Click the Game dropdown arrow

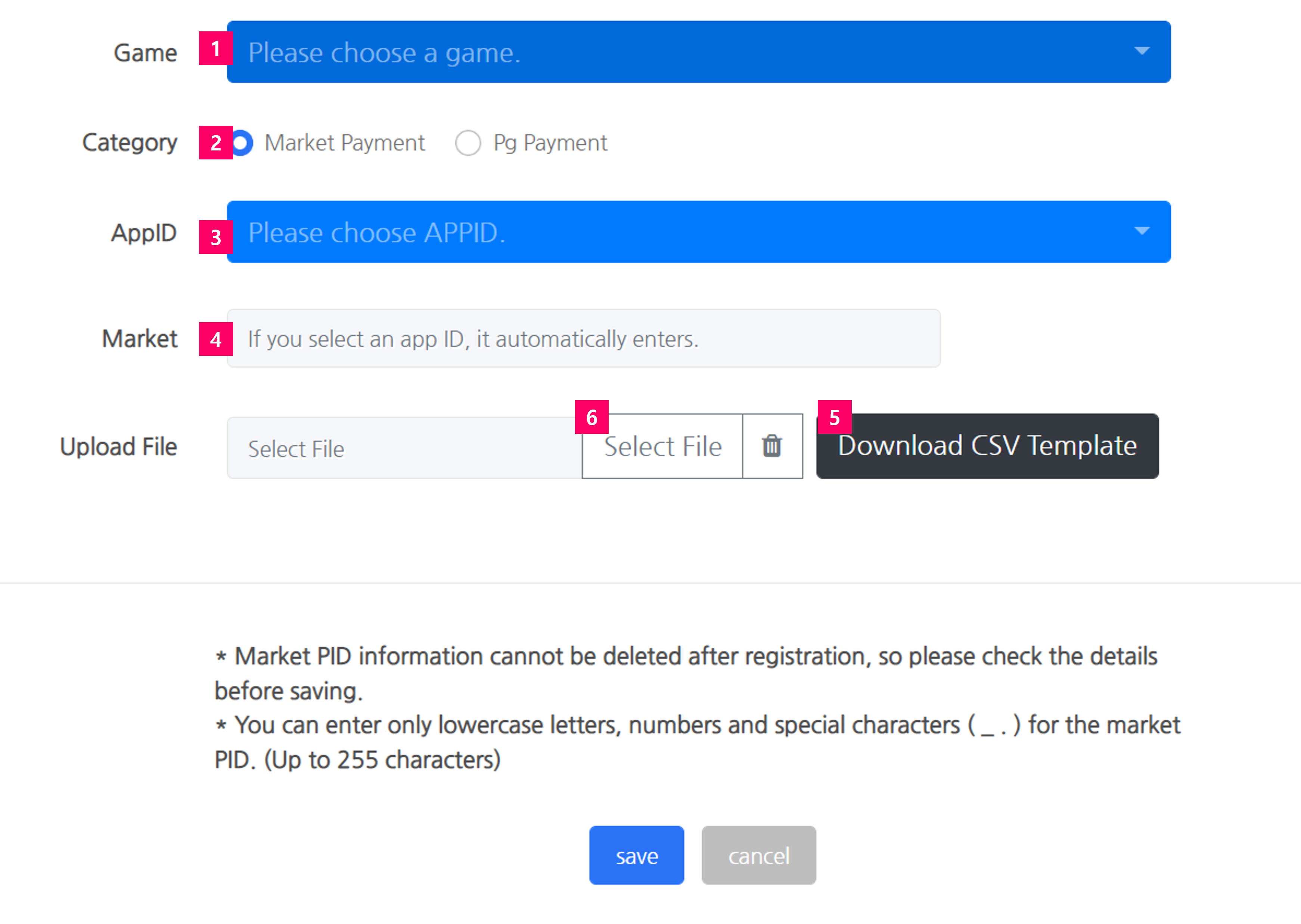(1141, 51)
